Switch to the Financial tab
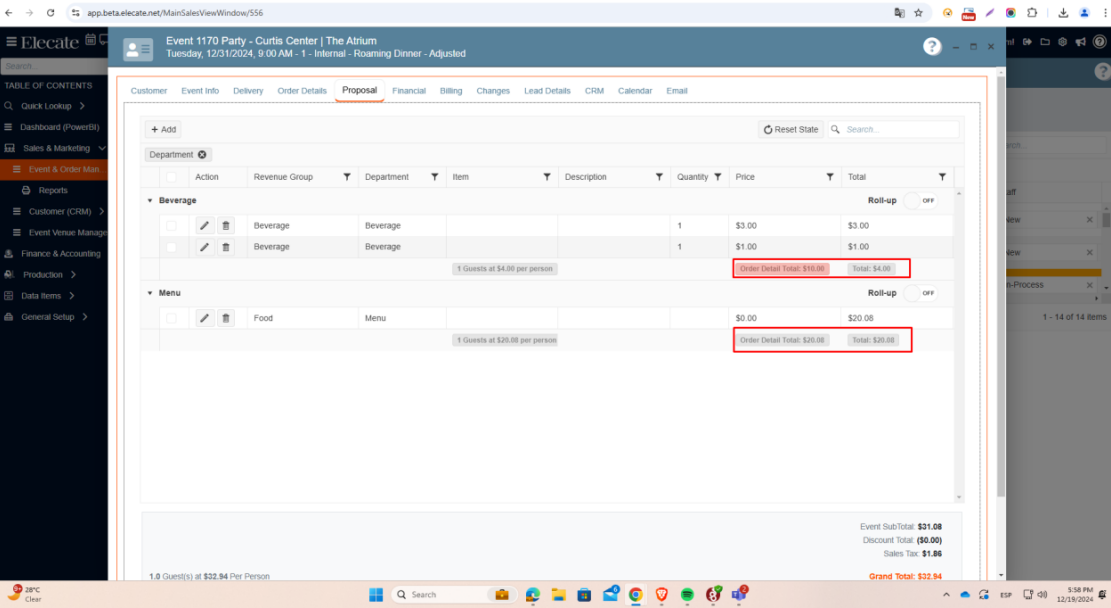 [409, 91]
